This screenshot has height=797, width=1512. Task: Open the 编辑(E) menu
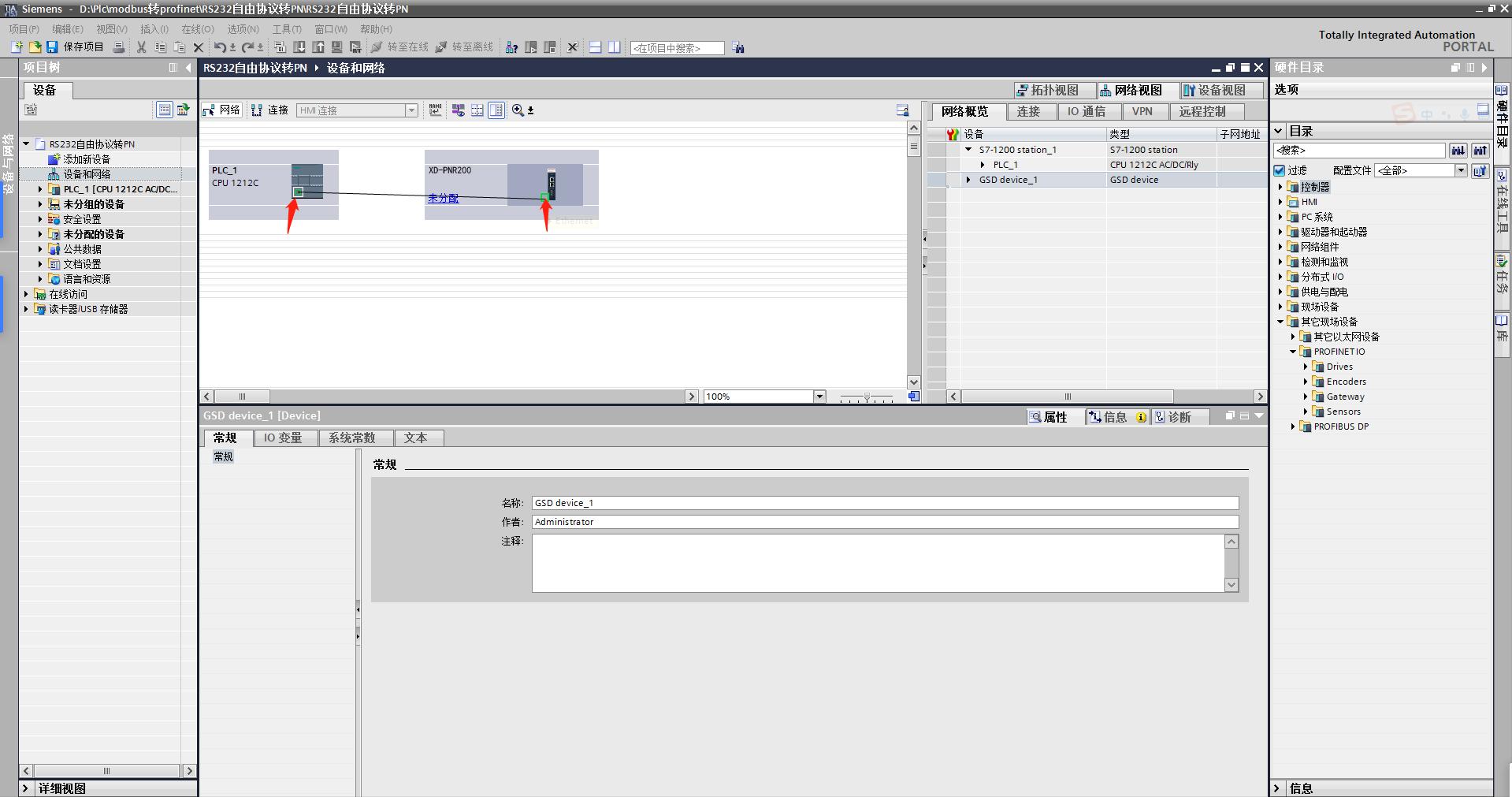point(68,29)
